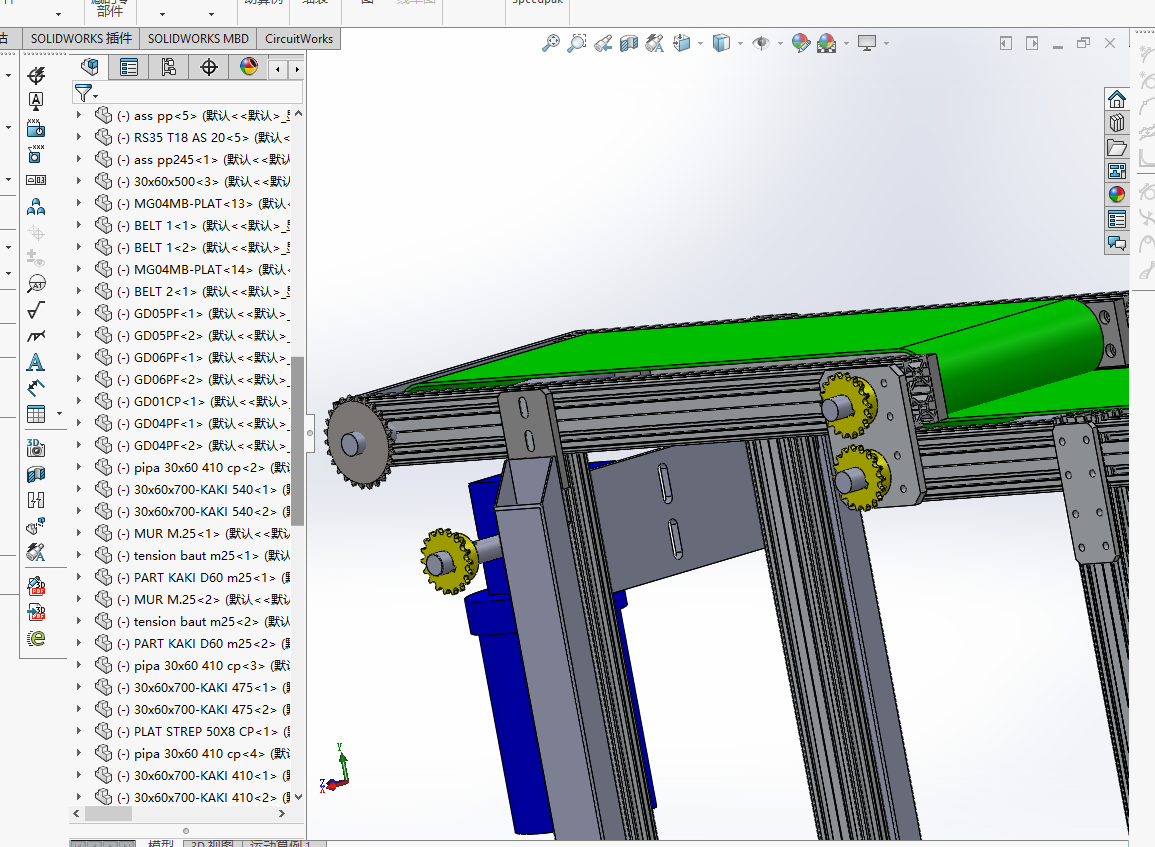Click the DisplayManager color sphere tab
Image resolution: width=1155 pixels, height=847 pixels.
point(248,67)
